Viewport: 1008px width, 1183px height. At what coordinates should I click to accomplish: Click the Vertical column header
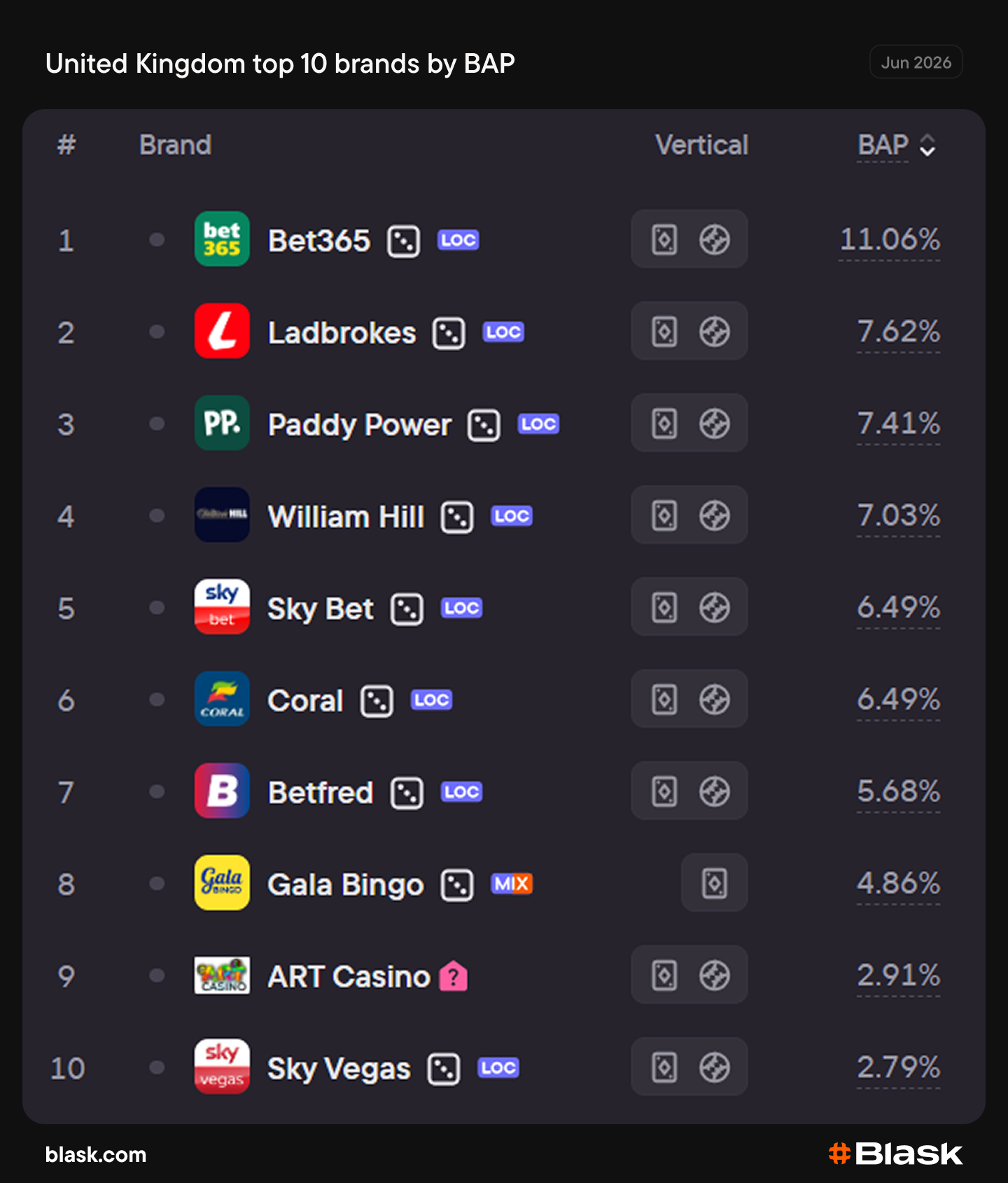click(701, 145)
